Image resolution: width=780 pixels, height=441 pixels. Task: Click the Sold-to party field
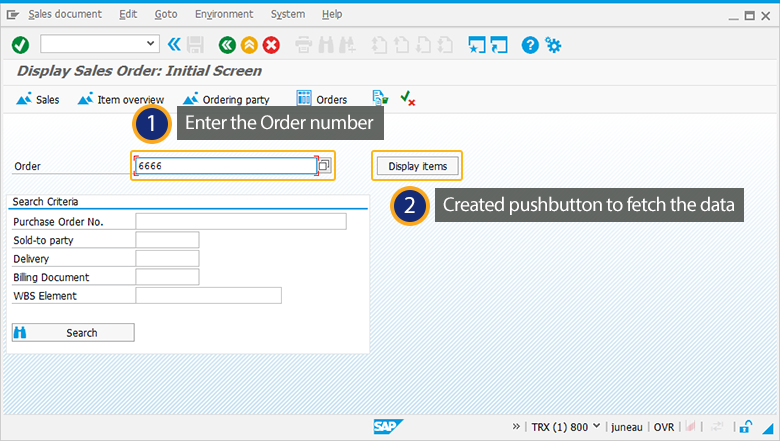pyautogui.click(x=167, y=240)
